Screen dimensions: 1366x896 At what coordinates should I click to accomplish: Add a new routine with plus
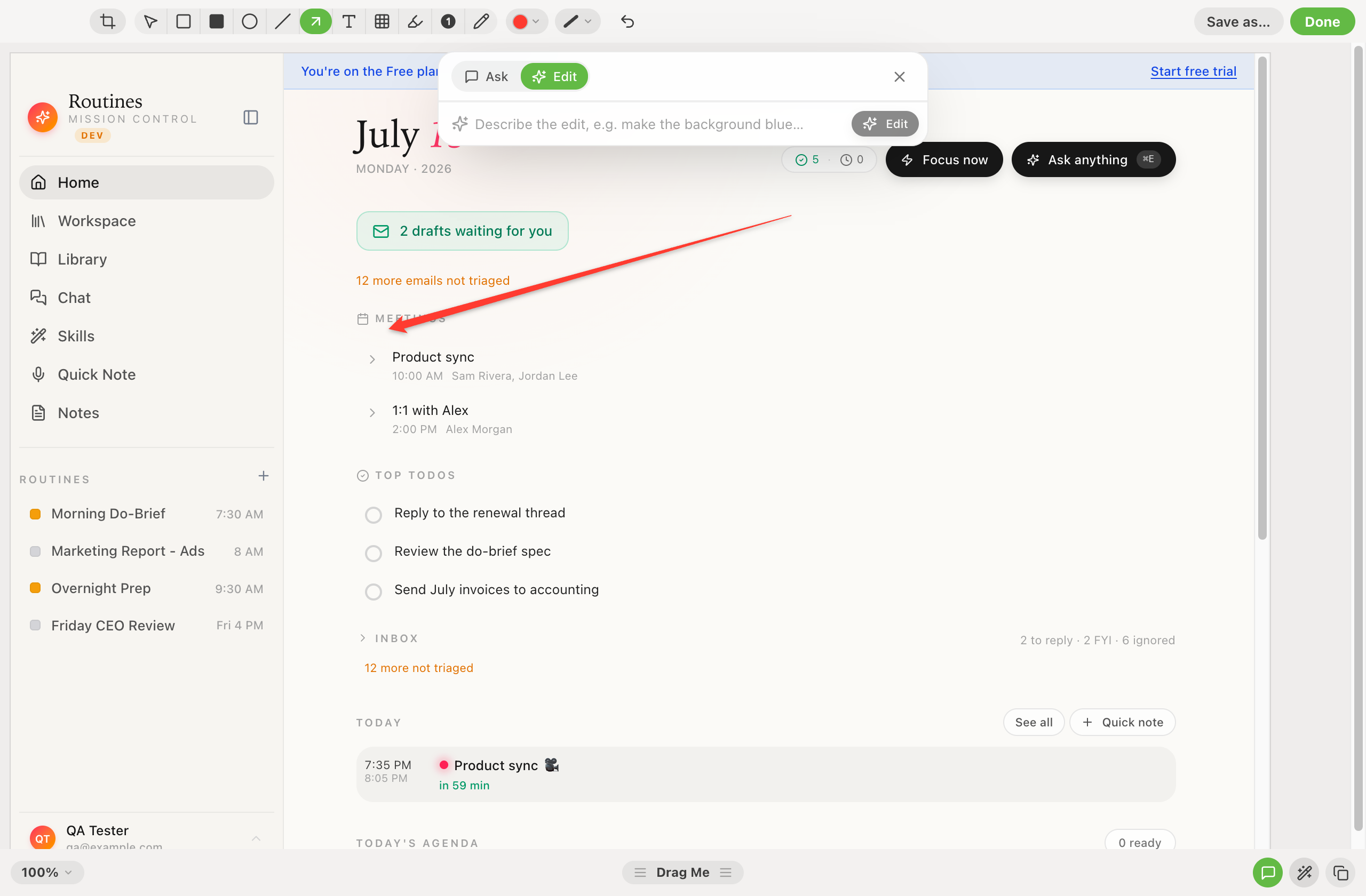tap(264, 476)
